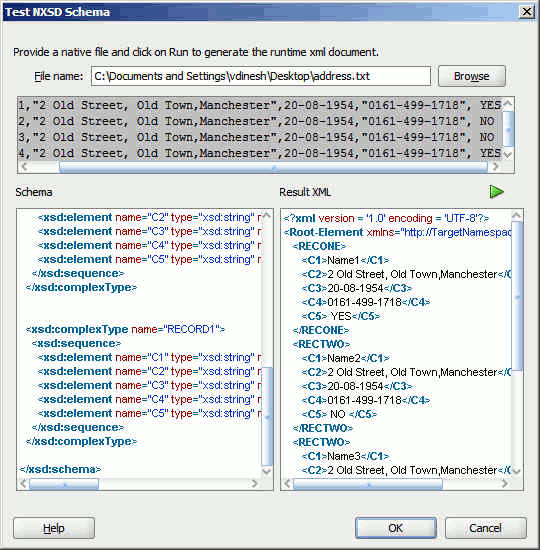Click Result XML horizontal scroll-right arrow
This screenshot has width=540, height=550.
click(505, 484)
